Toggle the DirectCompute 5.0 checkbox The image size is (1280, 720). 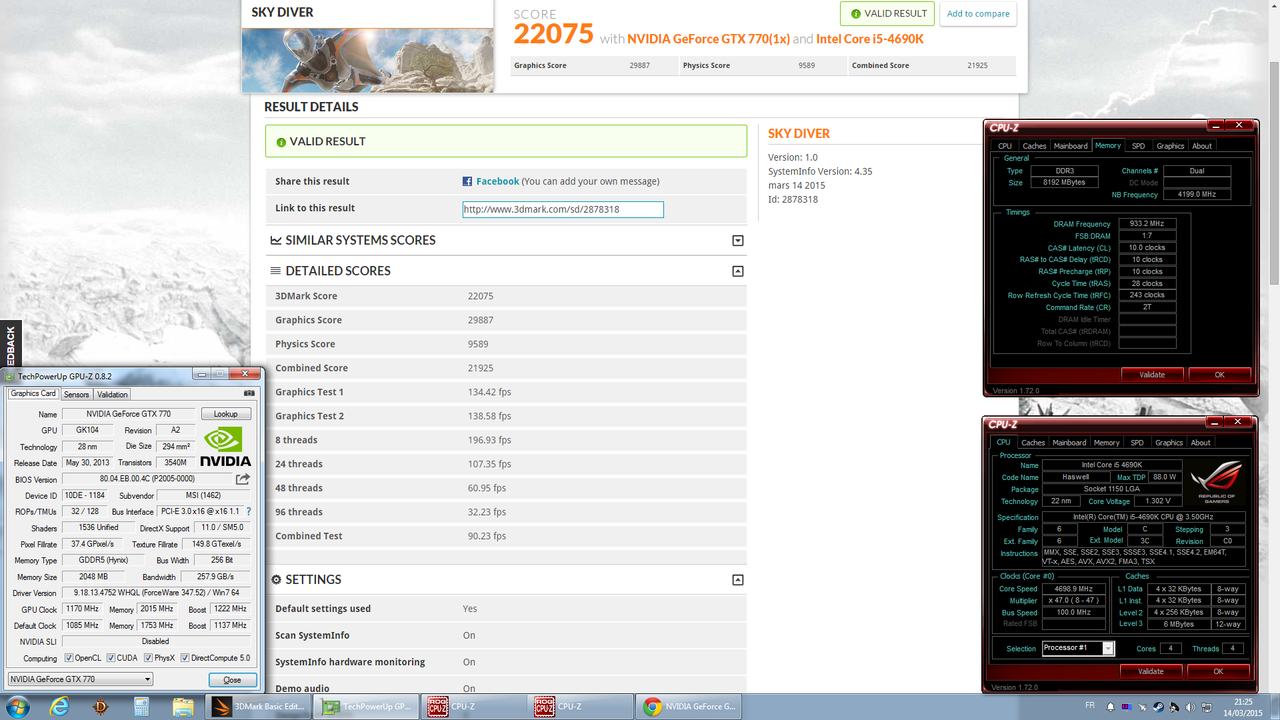click(185, 658)
